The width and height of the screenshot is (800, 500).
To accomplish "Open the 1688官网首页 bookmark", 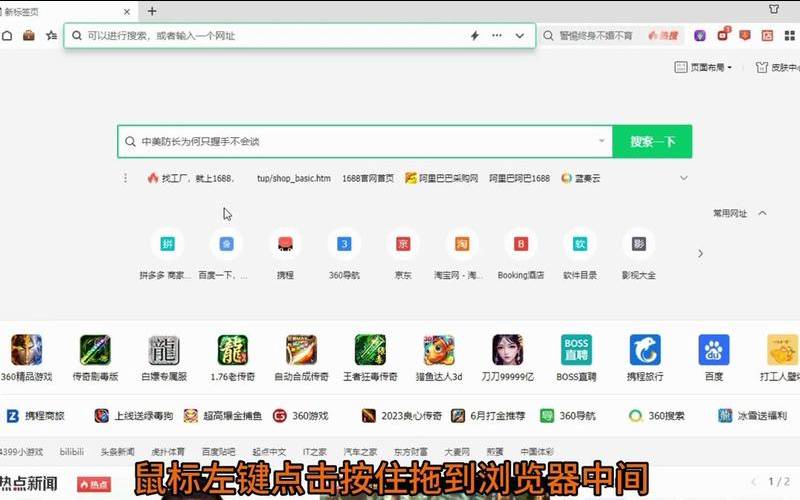I will 368,178.
